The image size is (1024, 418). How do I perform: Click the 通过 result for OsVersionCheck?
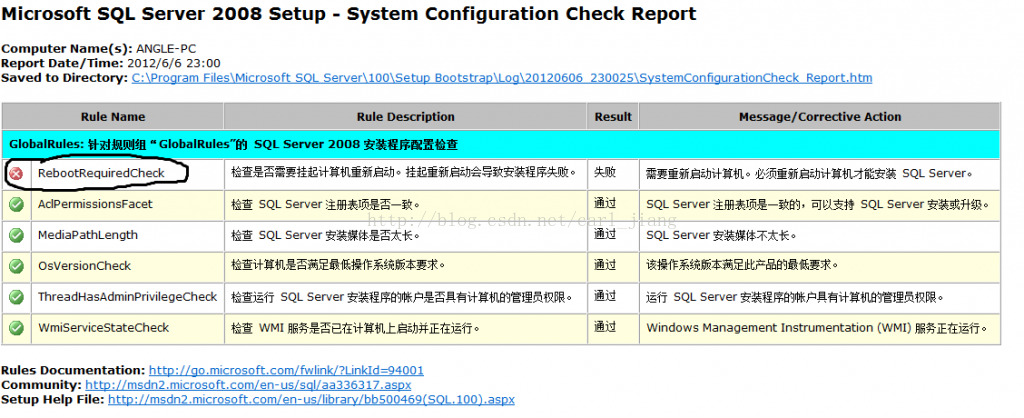coord(605,265)
